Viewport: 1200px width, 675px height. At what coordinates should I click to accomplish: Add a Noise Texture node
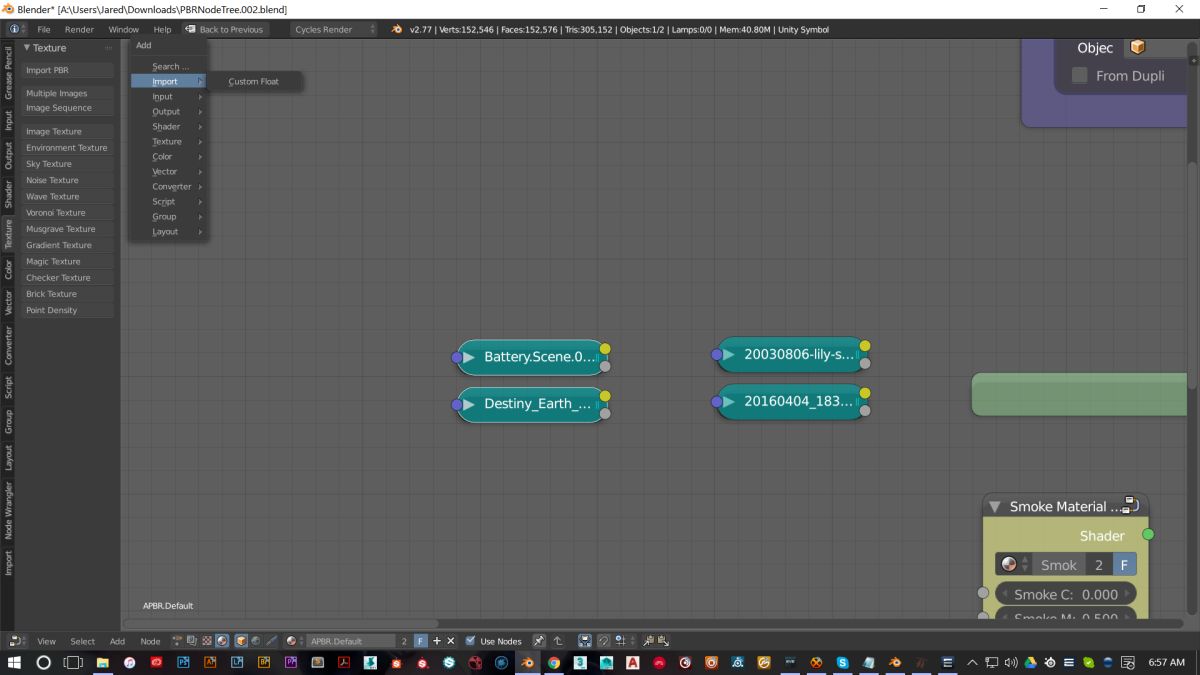point(67,180)
